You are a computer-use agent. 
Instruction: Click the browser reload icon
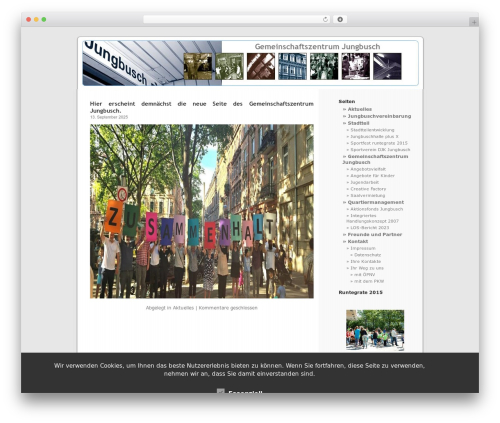pos(325,19)
